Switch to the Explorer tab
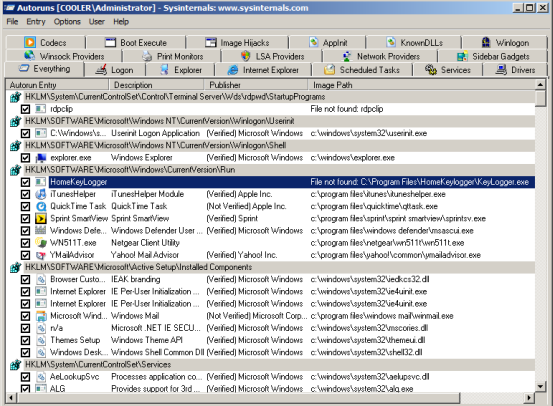553x406 pixels. tap(181, 70)
